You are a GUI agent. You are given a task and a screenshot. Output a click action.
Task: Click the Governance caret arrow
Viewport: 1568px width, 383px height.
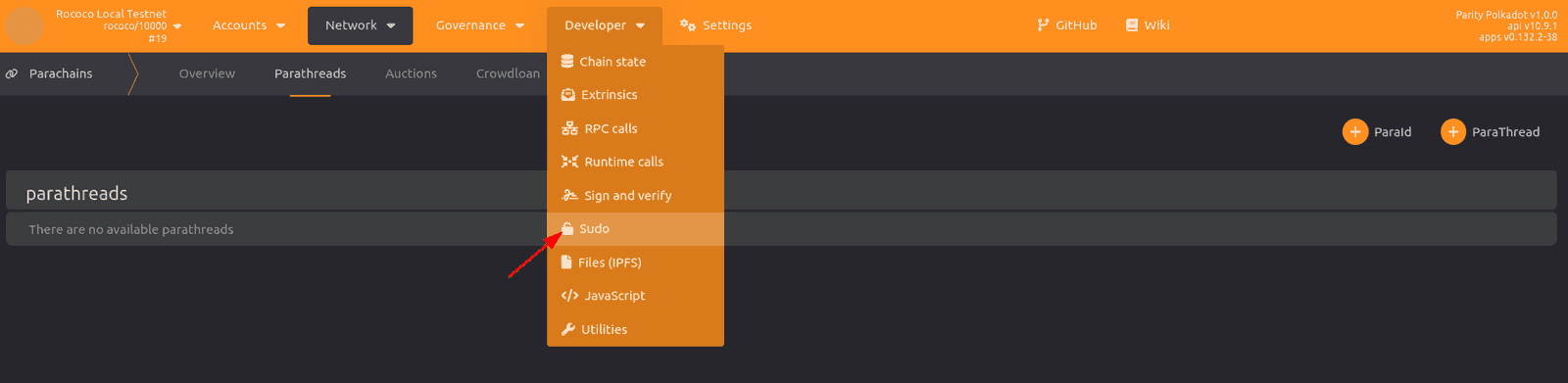click(519, 25)
